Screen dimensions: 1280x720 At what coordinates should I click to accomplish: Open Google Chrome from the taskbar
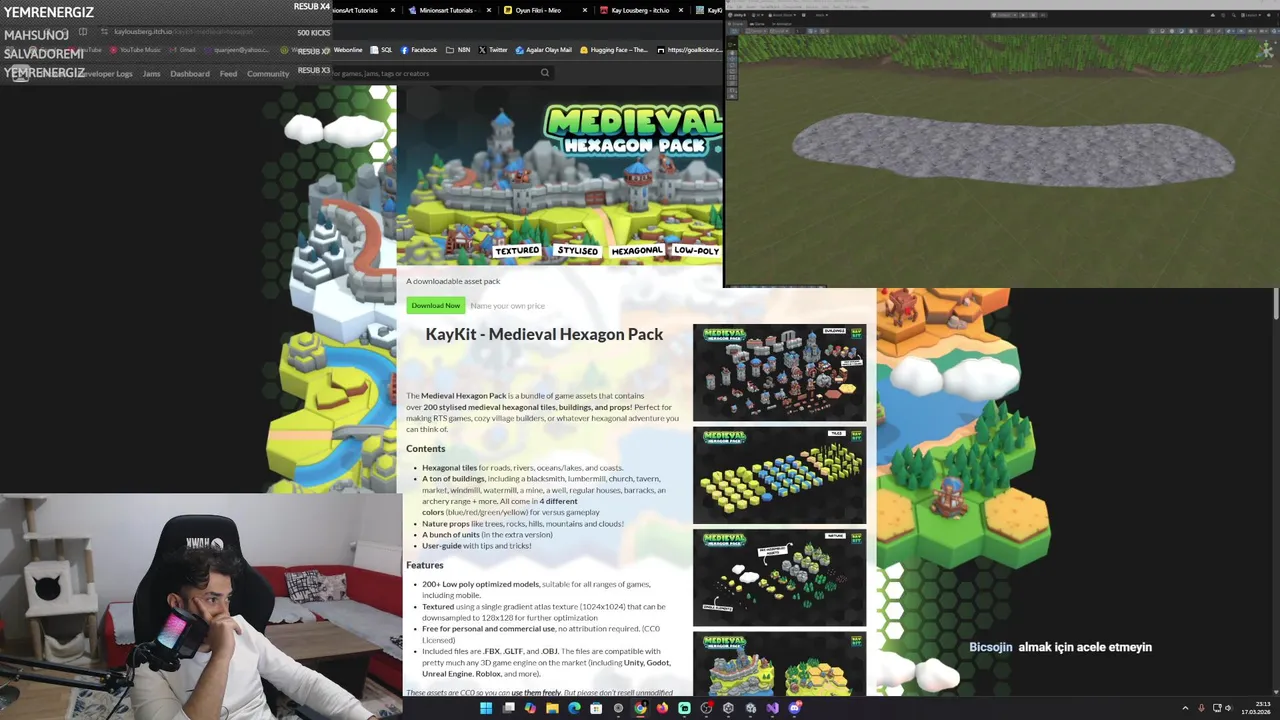(x=640, y=708)
